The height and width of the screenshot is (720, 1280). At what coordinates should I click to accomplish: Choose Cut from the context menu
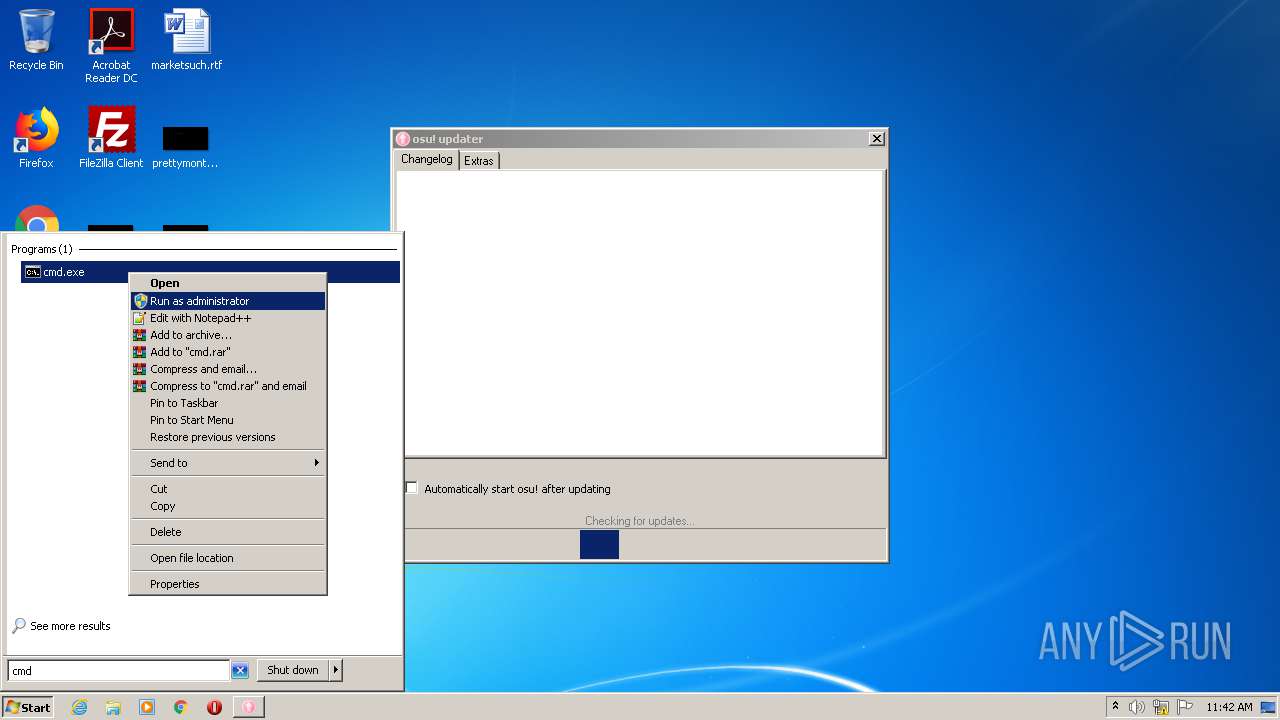pos(228,489)
